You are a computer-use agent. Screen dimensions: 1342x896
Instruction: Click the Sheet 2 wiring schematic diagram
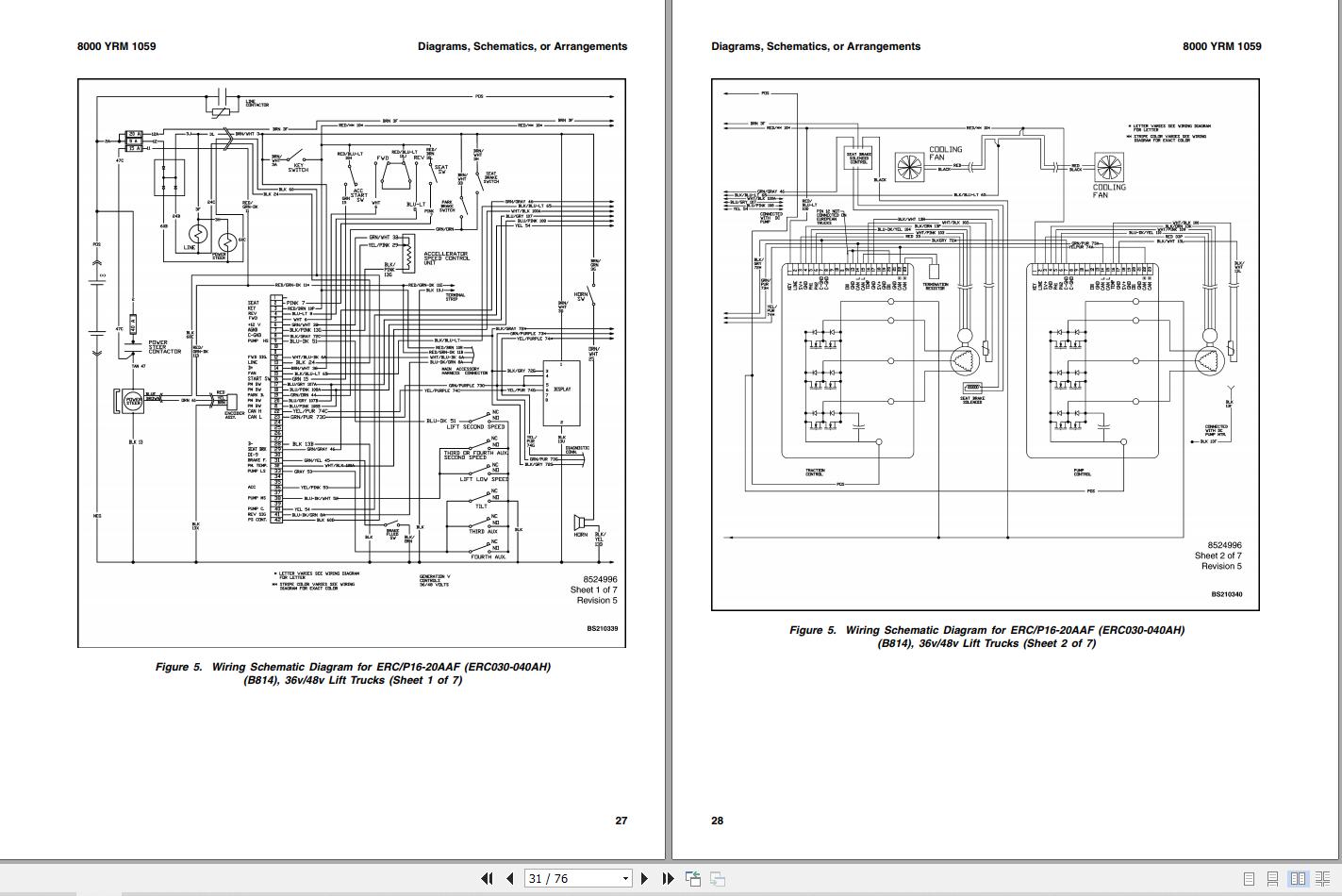[986, 344]
